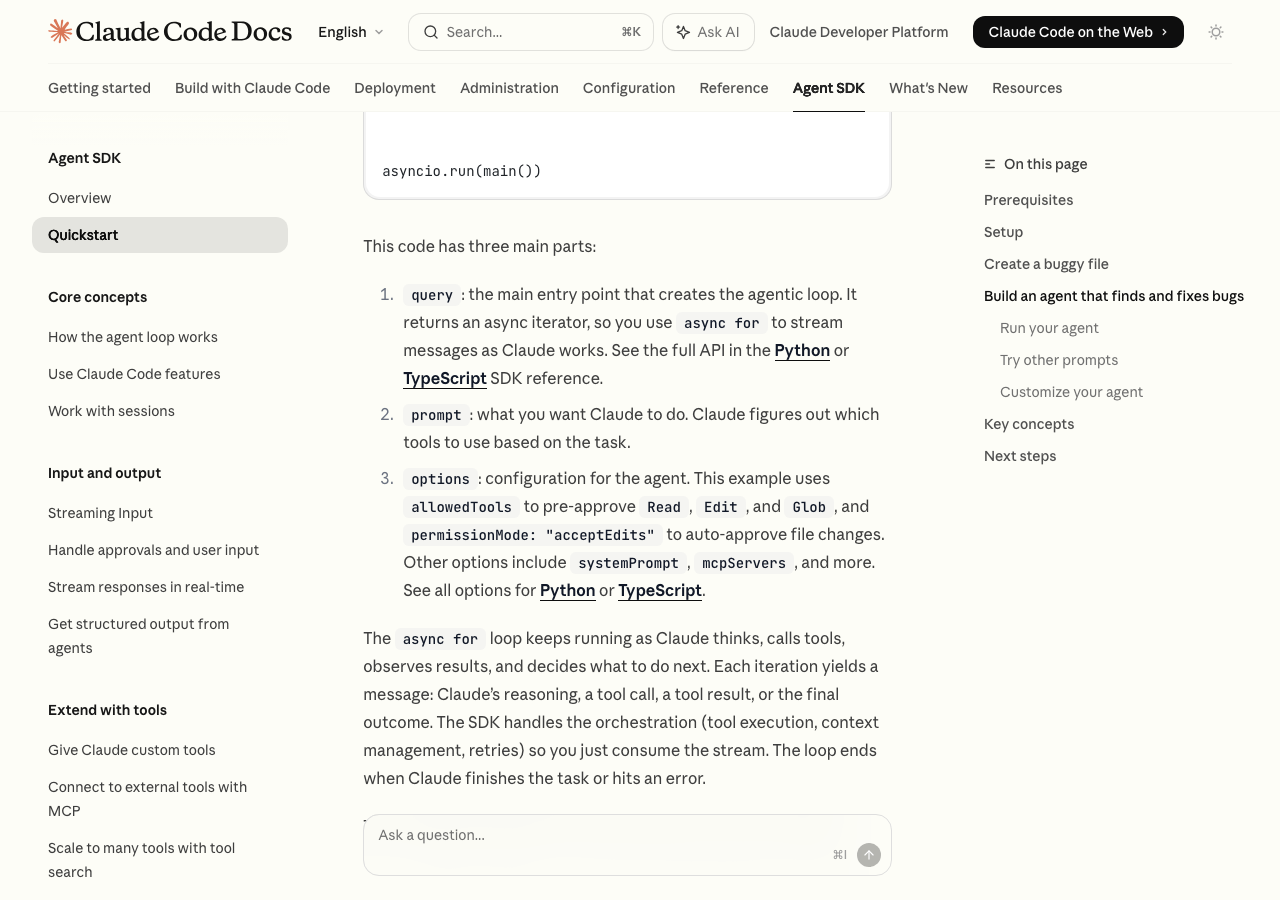The height and width of the screenshot is (900, 1280).
Task: Click the Claude Code Docs starburst logo
Action: [x=60, y=32]
